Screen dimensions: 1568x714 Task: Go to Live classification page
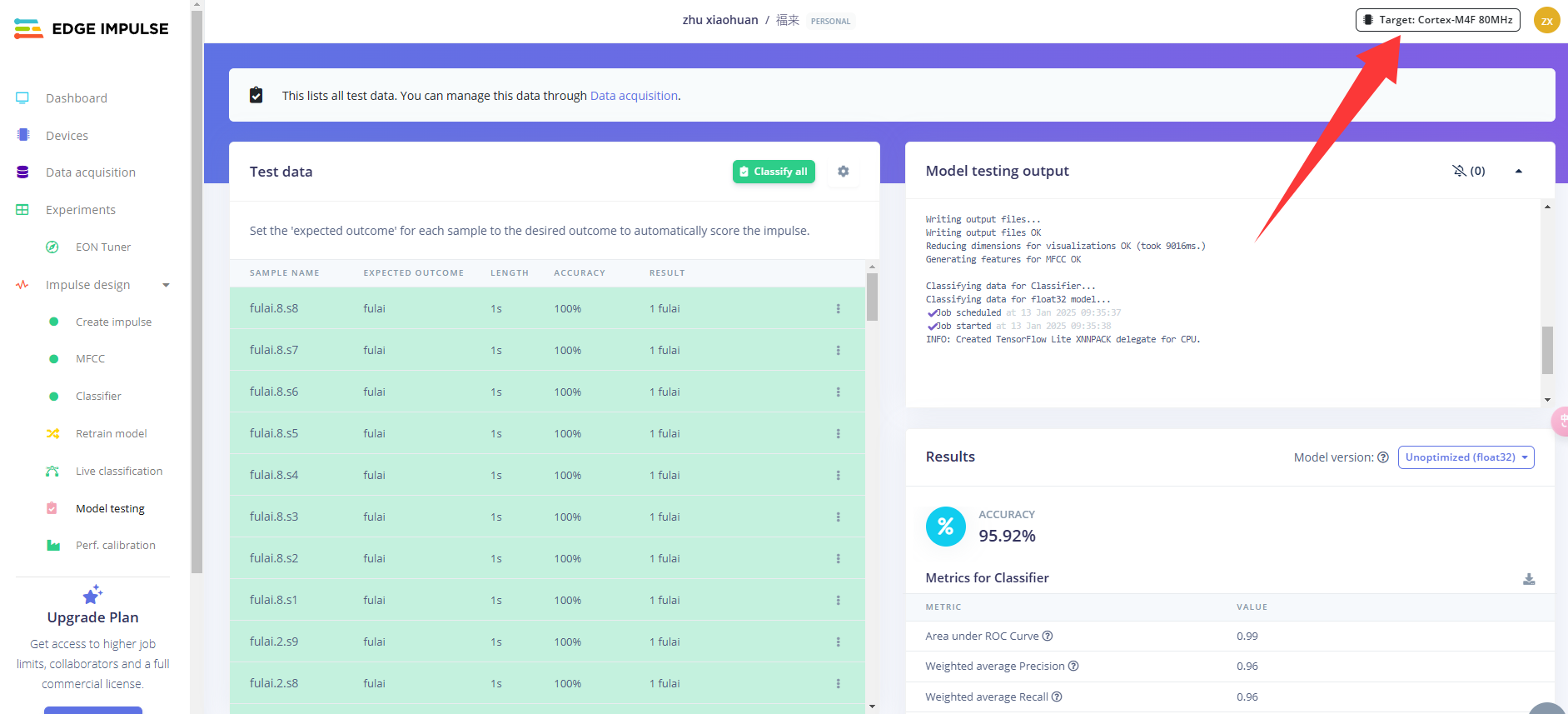(118, 472)
